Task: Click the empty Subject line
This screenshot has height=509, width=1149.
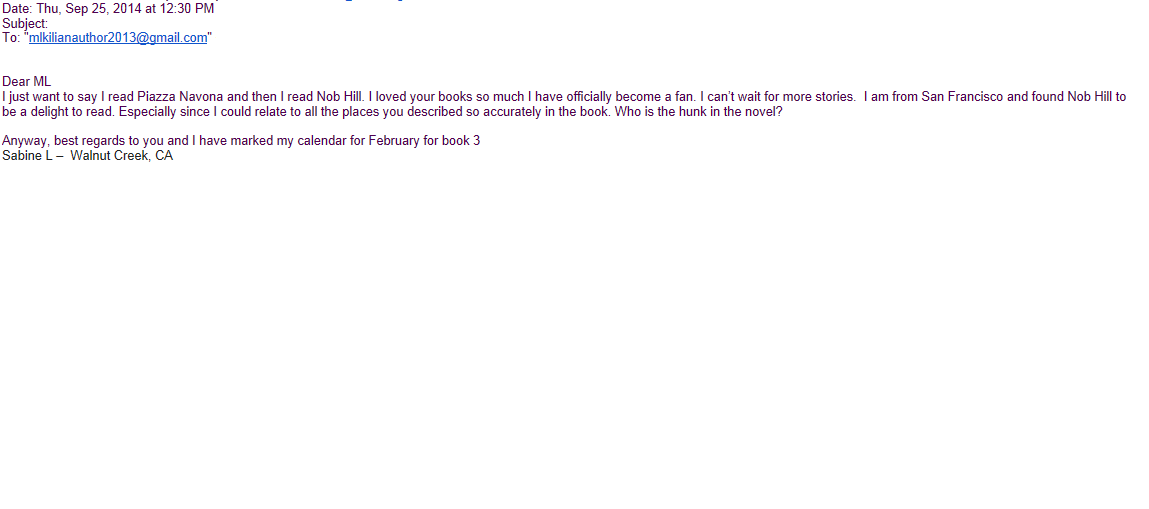Action: (25, 23)
